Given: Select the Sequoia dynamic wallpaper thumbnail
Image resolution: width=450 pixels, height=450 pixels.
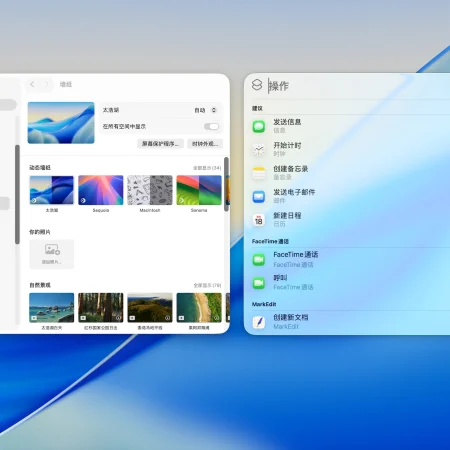Looking at the screenshot, I should pyautogui.click(x=101, y=190).
